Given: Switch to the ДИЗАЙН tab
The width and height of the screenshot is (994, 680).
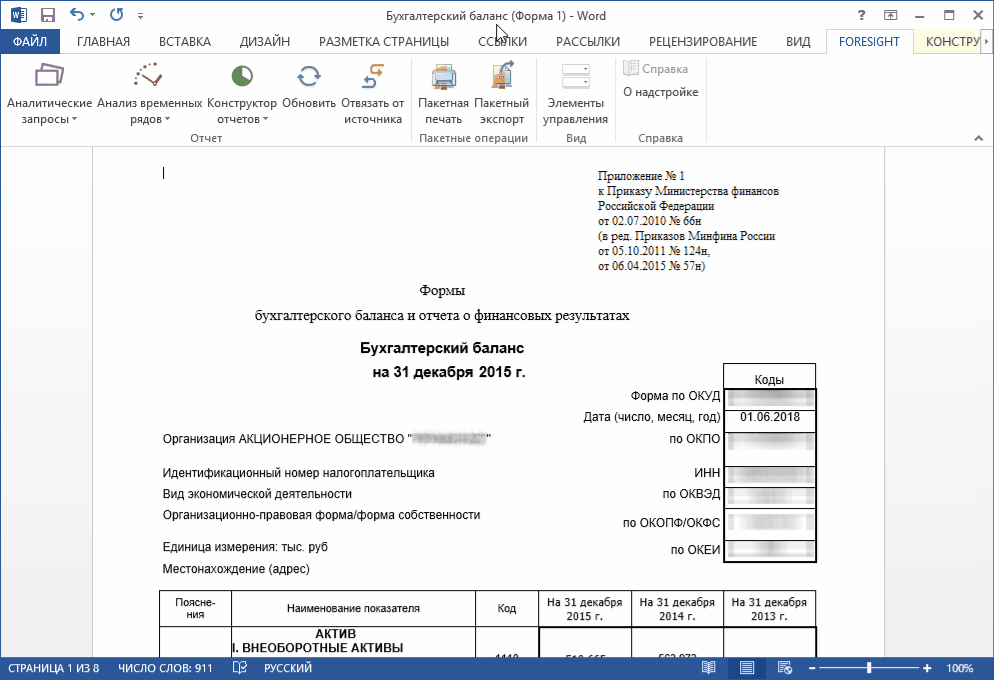Looking at the screenshot, I should click(264, 42).
